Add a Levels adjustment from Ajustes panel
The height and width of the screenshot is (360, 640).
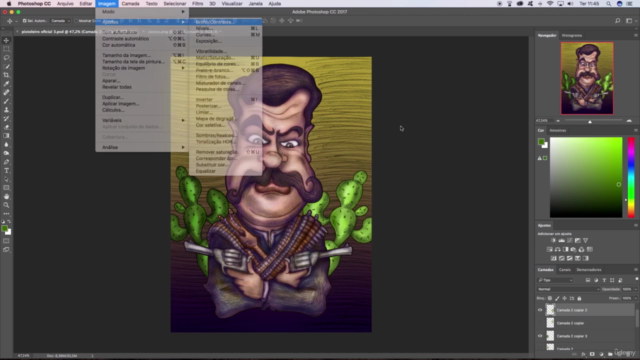562,240
